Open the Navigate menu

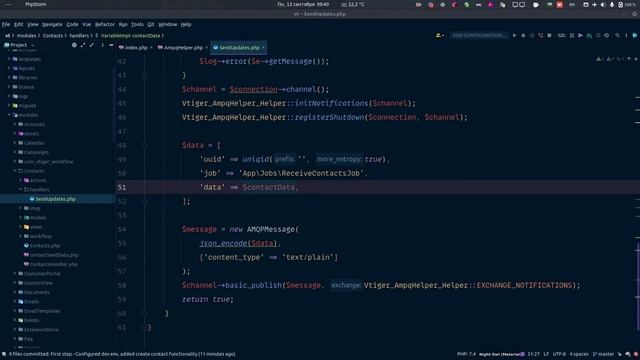tap(52, 24)
